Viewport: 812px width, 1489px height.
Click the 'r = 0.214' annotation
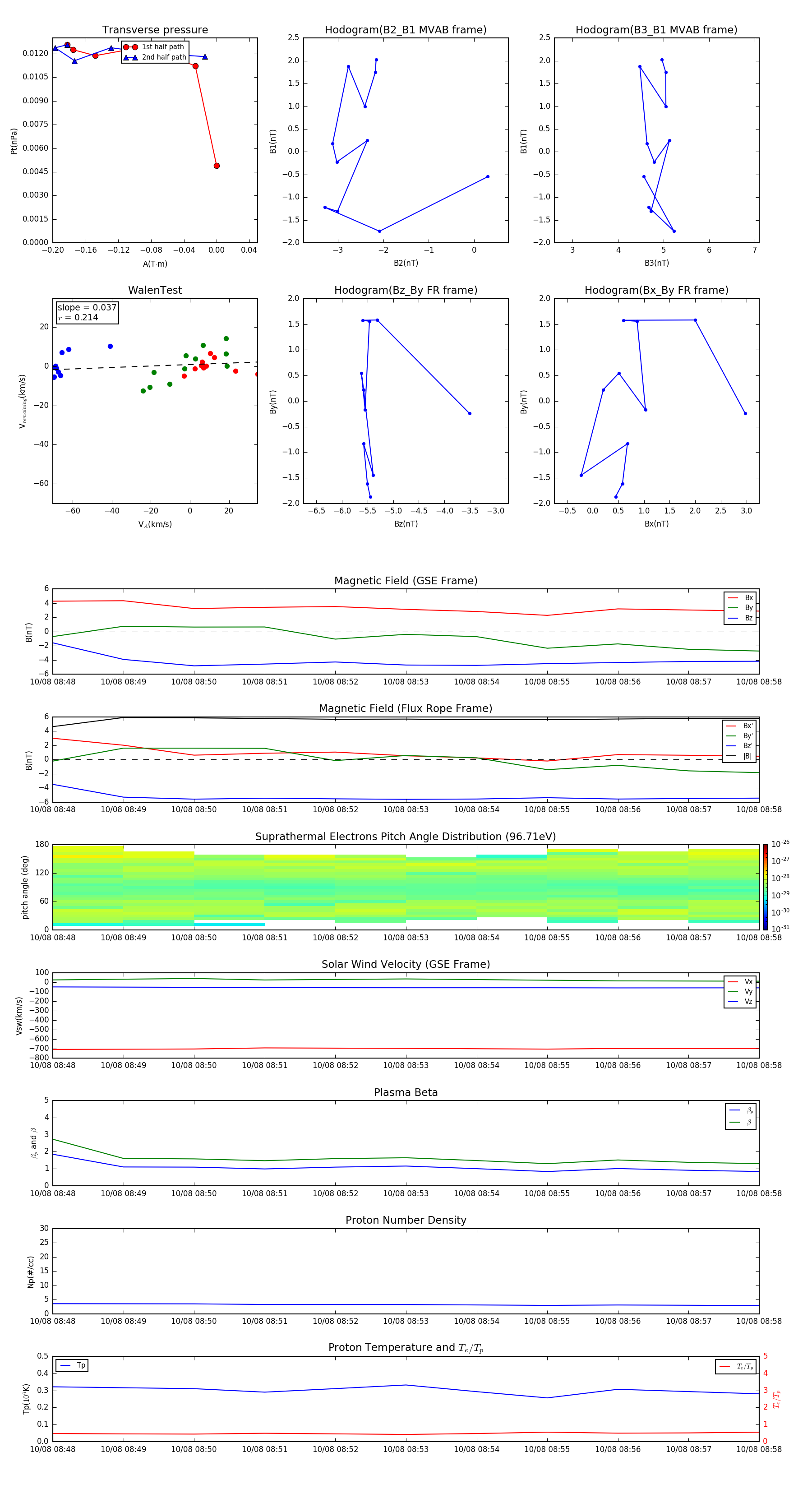click(x=78, y=317)
